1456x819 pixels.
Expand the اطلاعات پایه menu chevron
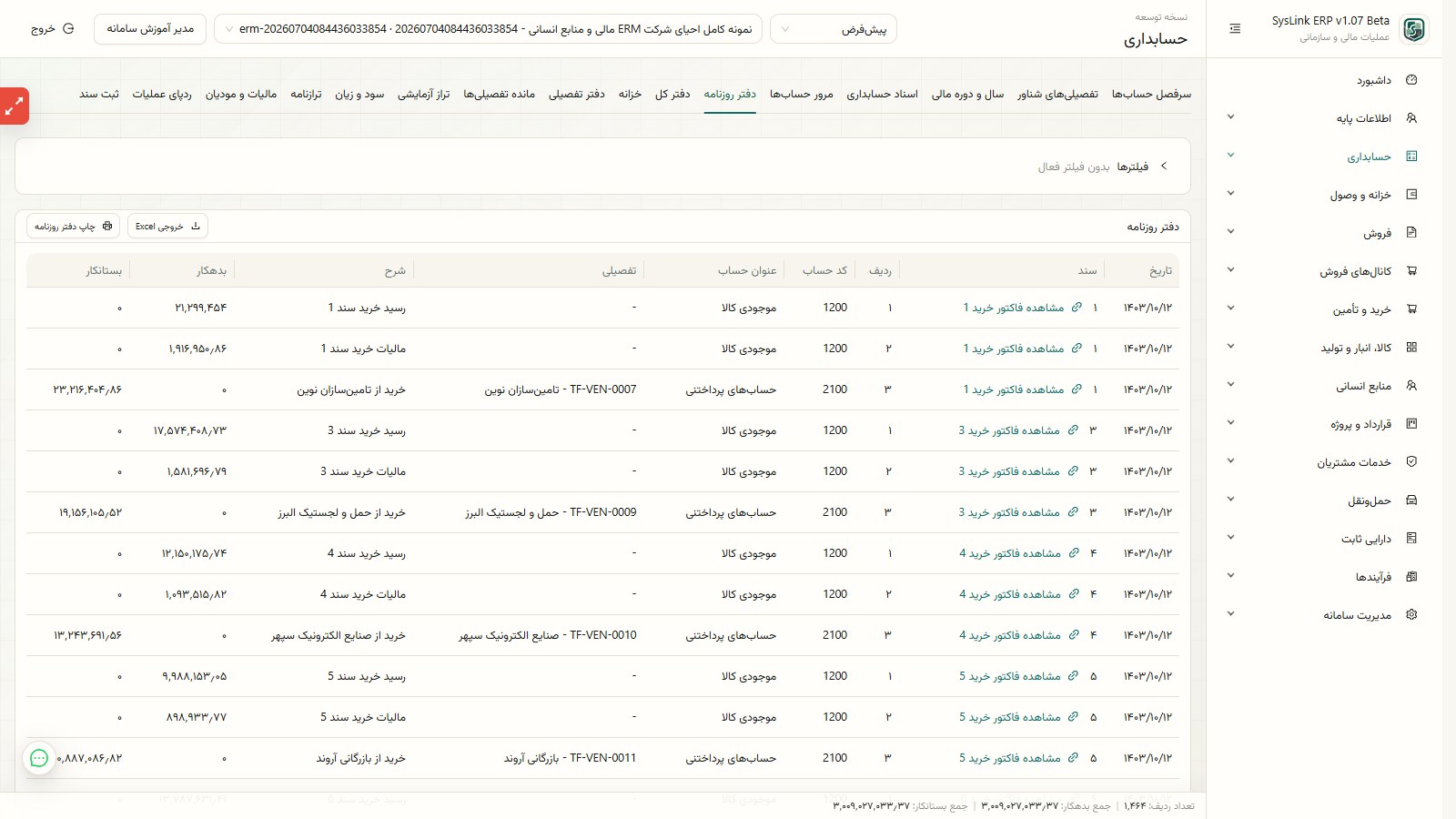pos(1230,117)
